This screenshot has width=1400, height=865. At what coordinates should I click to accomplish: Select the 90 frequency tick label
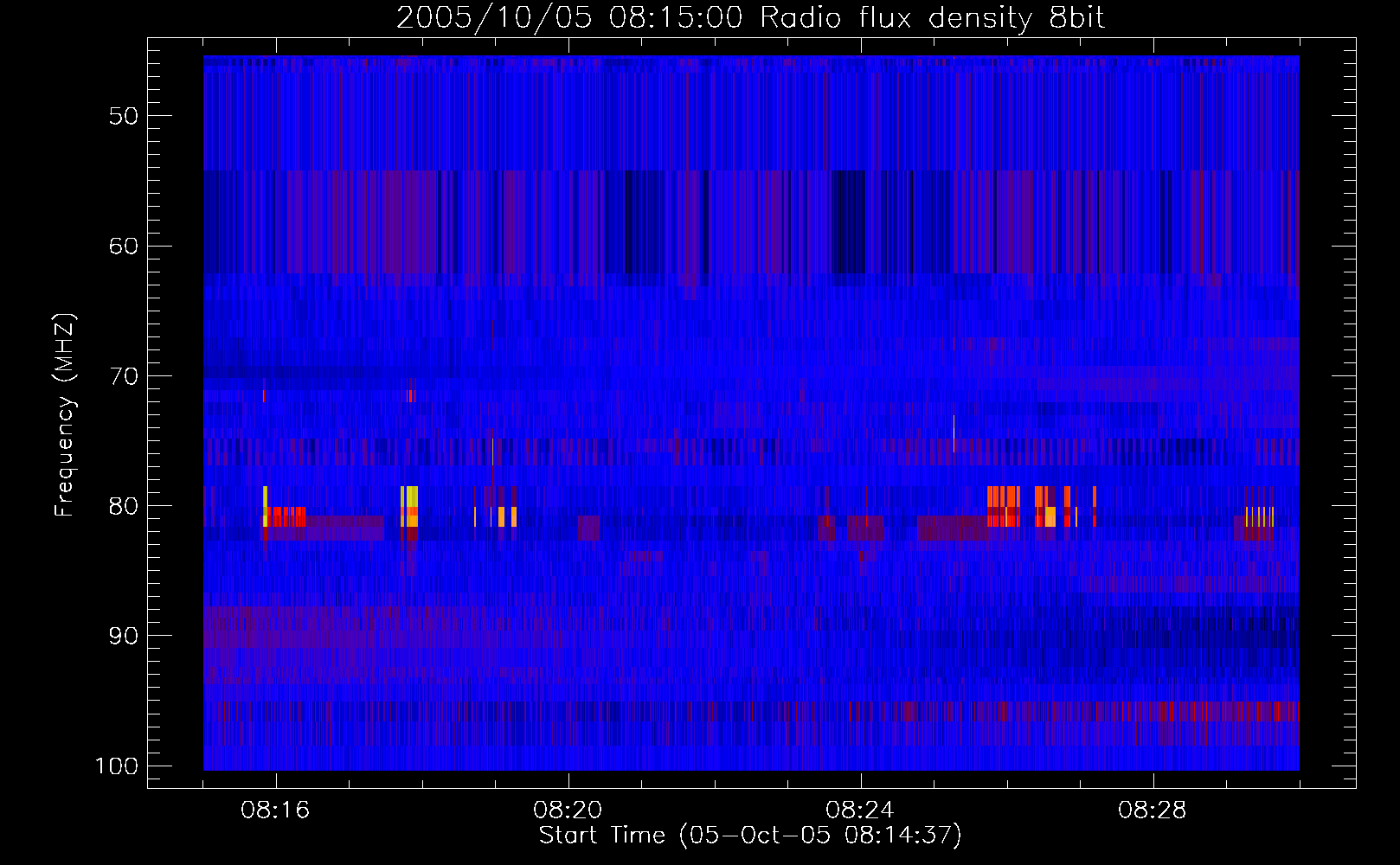(124, 636)
